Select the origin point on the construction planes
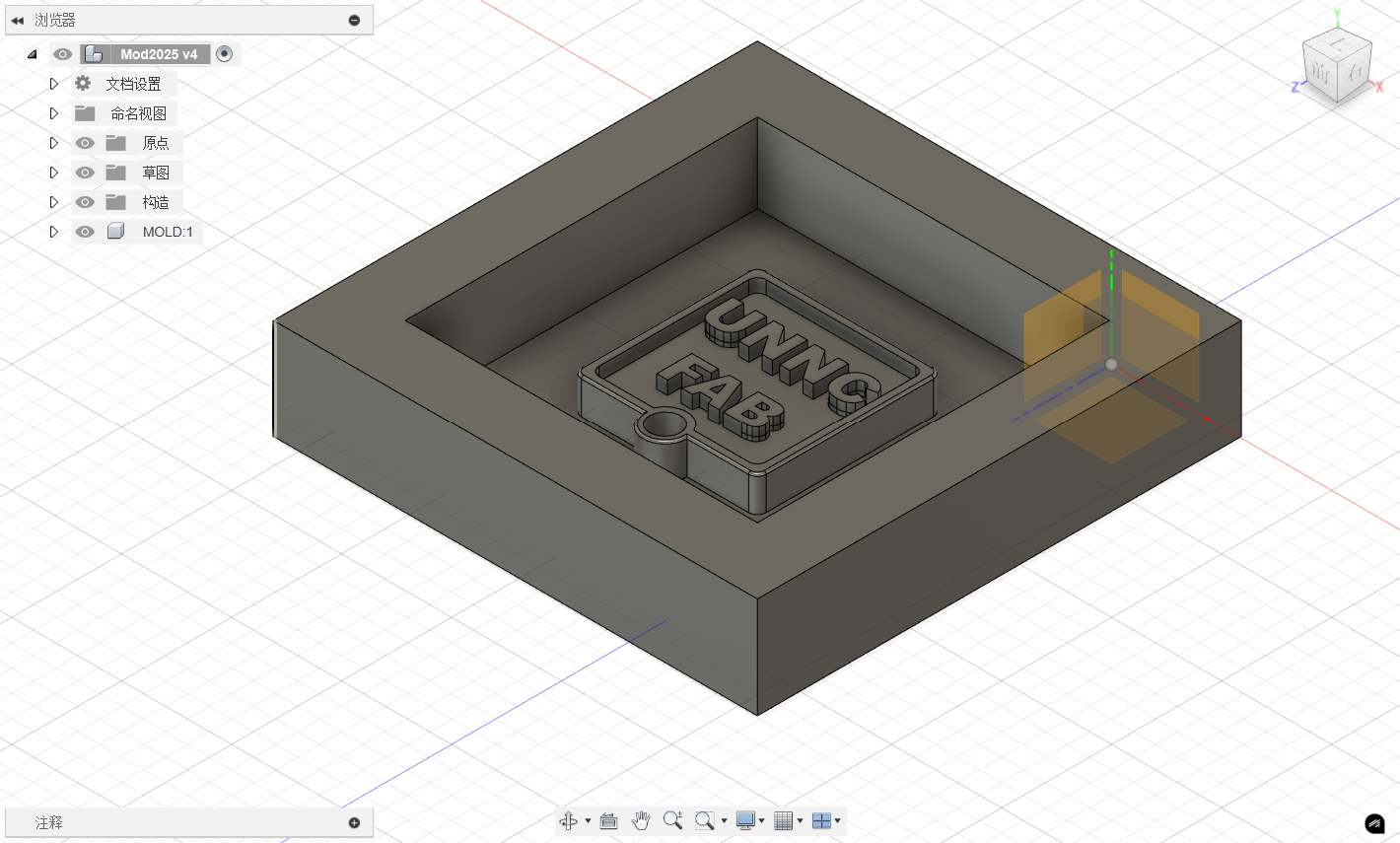 pos(1111,365)
